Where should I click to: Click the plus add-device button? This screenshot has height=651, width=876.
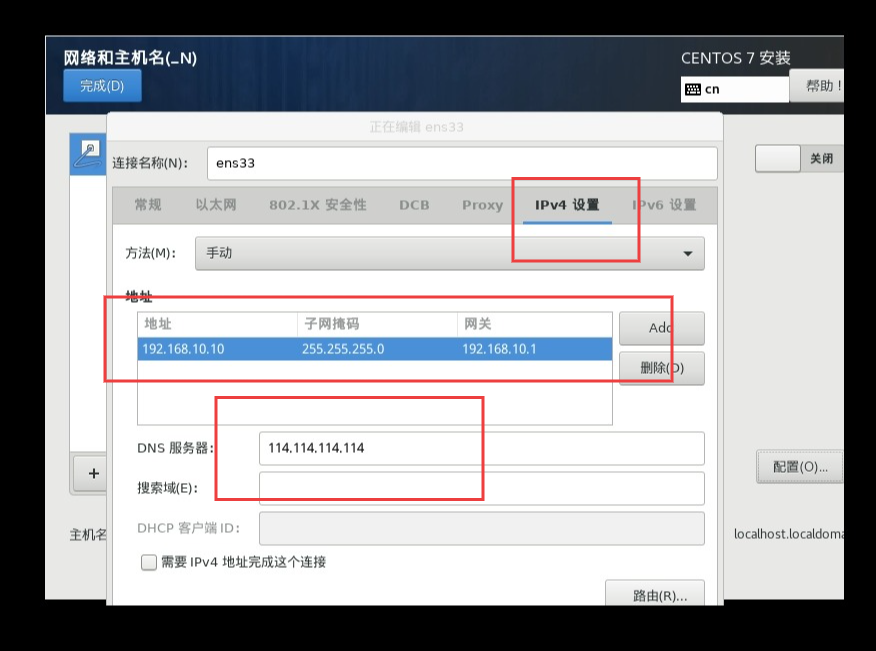pyautogui.click(x=92, y=474)
